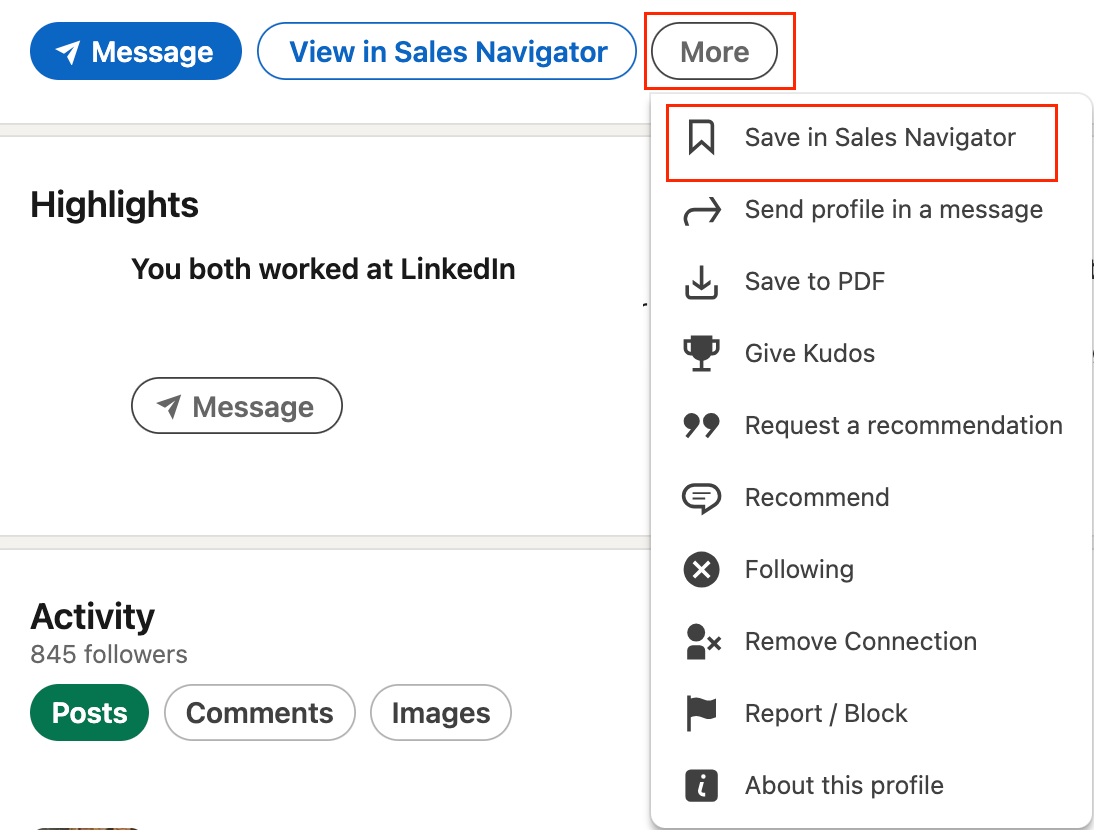Click the 845 followers text
Image resolution: width=1094 pixels, height=830 pixels.
pyautogui.click(x=109, y=654)
